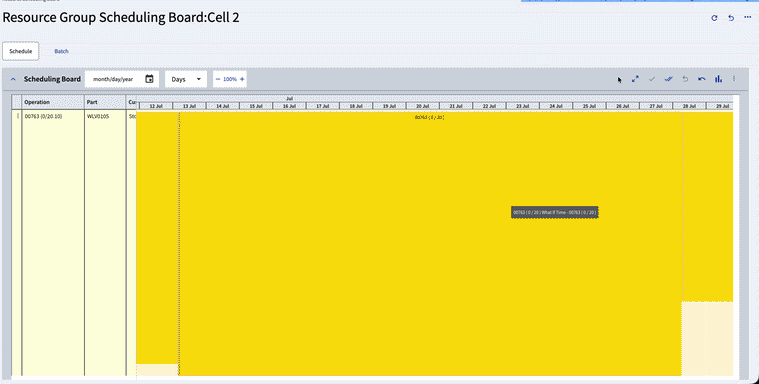Click the single checkmark save icon
The image size is (759, 384).
click(652, 79)
